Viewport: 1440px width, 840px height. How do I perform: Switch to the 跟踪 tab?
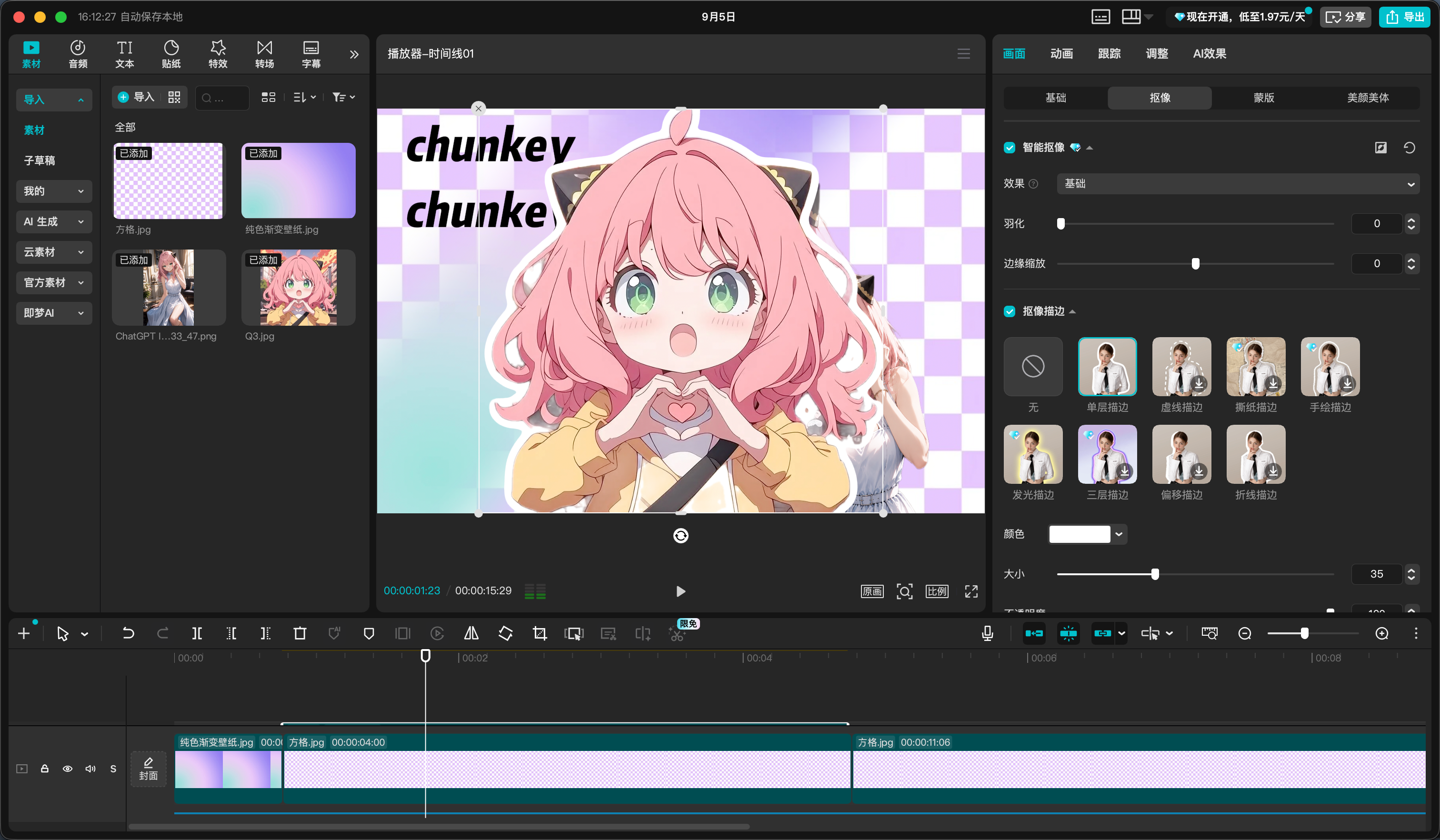[x=1109, y=54]
